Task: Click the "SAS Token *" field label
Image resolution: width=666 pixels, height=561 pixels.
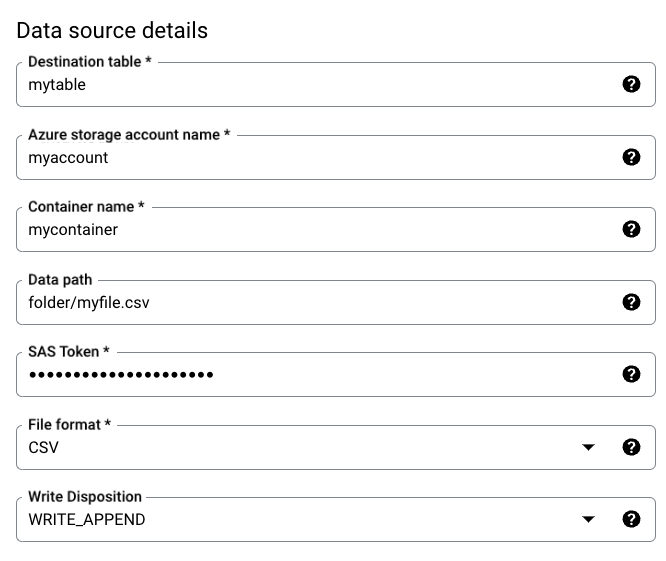Action: (69, 352)
